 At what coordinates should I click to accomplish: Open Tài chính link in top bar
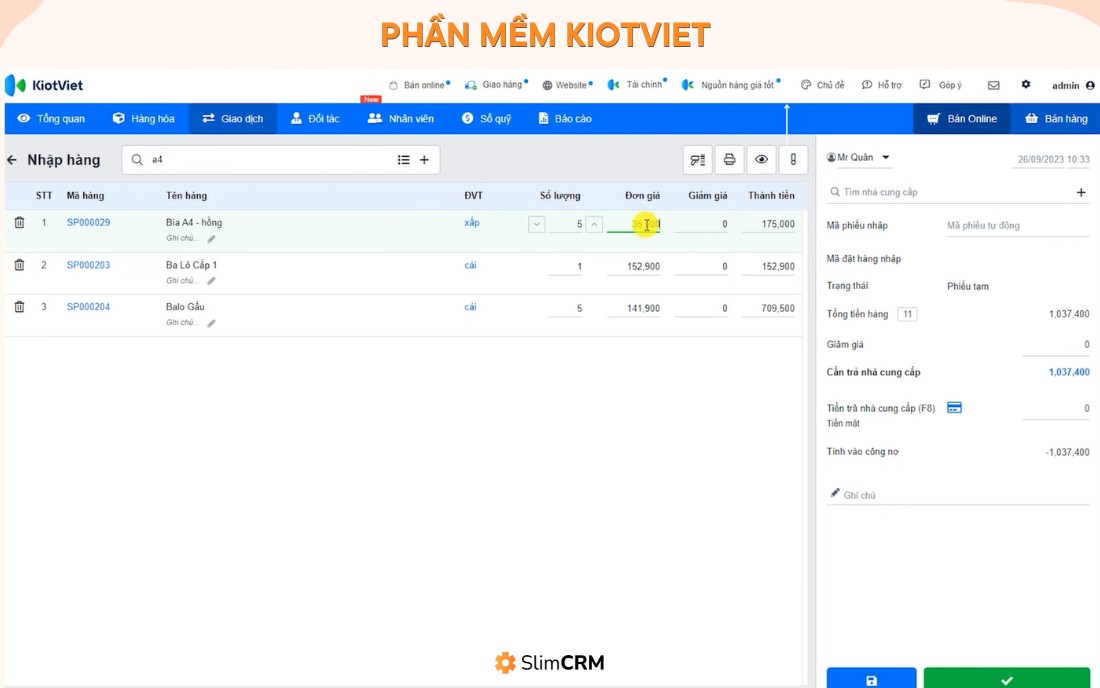[637, 84]
